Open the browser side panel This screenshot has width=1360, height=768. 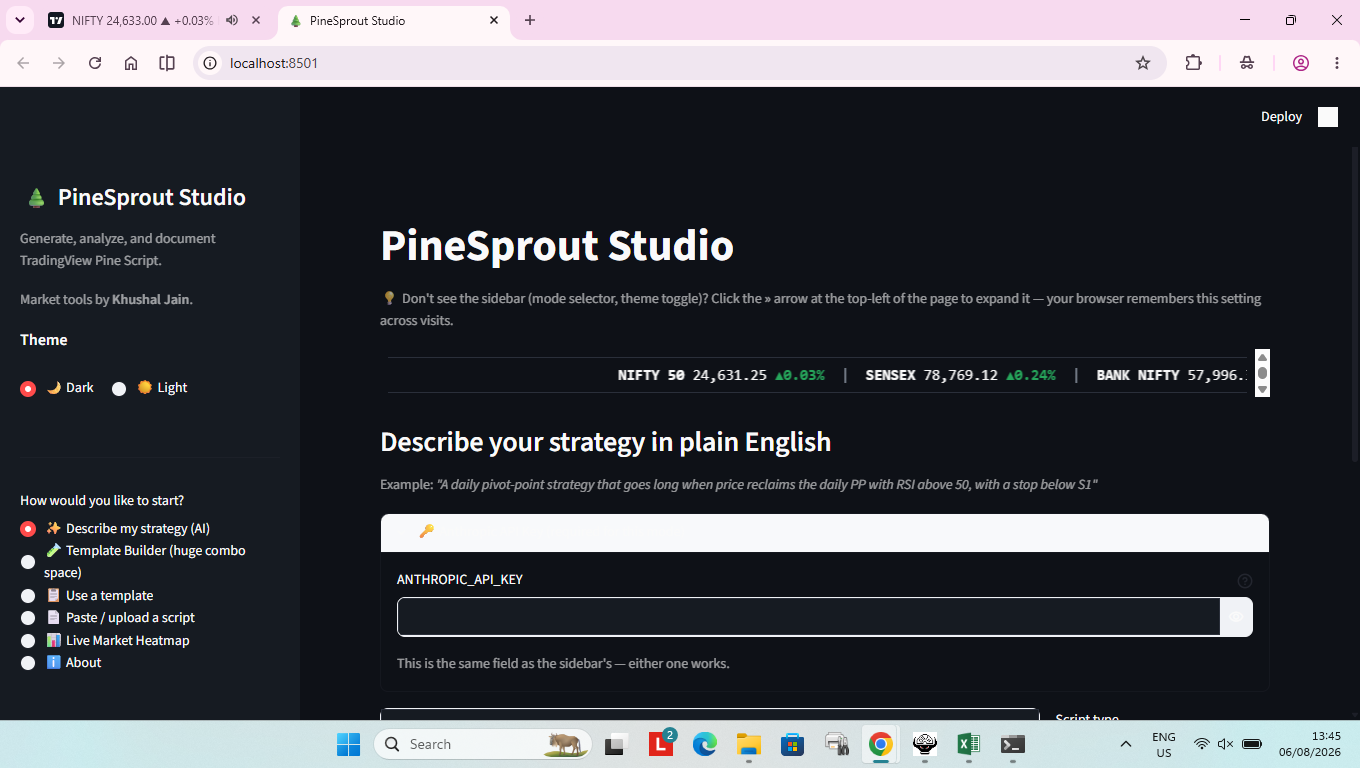(167, 63)
